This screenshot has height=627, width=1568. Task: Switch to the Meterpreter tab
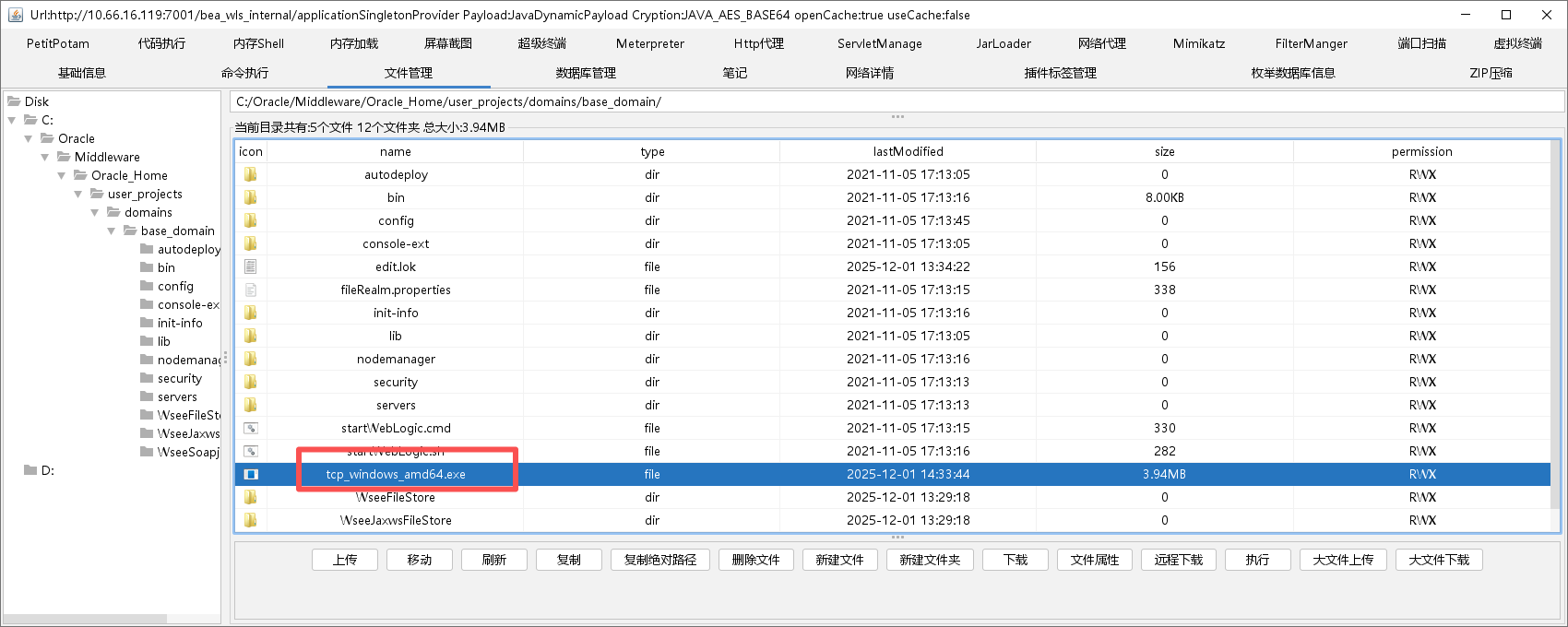click(650, 43)
